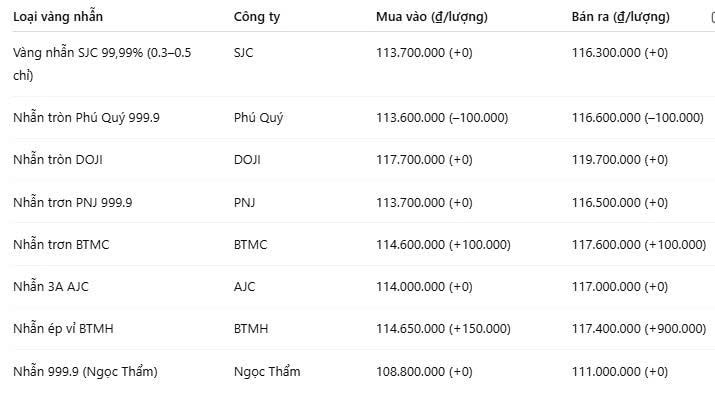Click BTMC sell price 117.600.000 (+100.000)
Viewport: 715px width, 393px height.
639,244
